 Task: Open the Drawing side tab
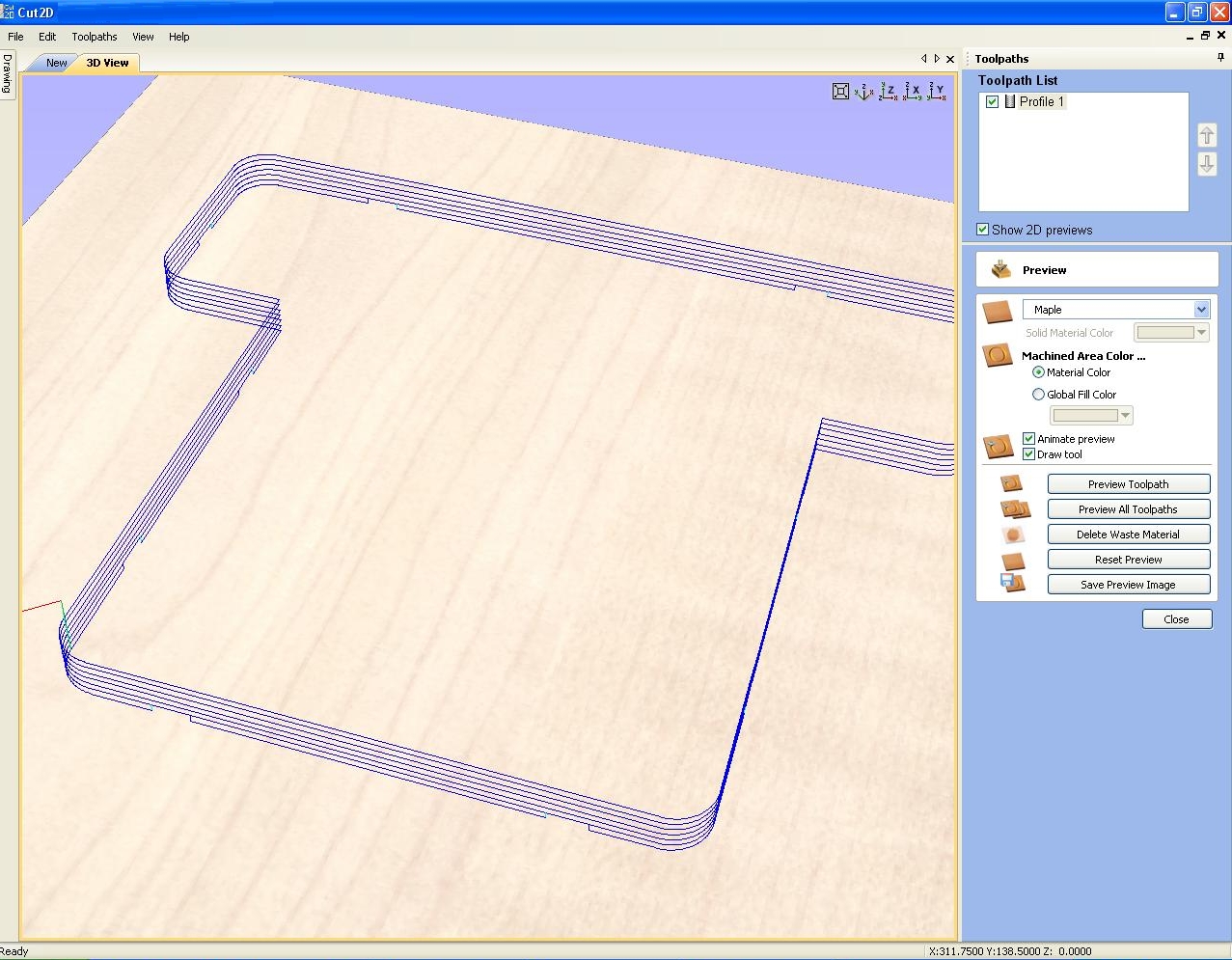7,73
